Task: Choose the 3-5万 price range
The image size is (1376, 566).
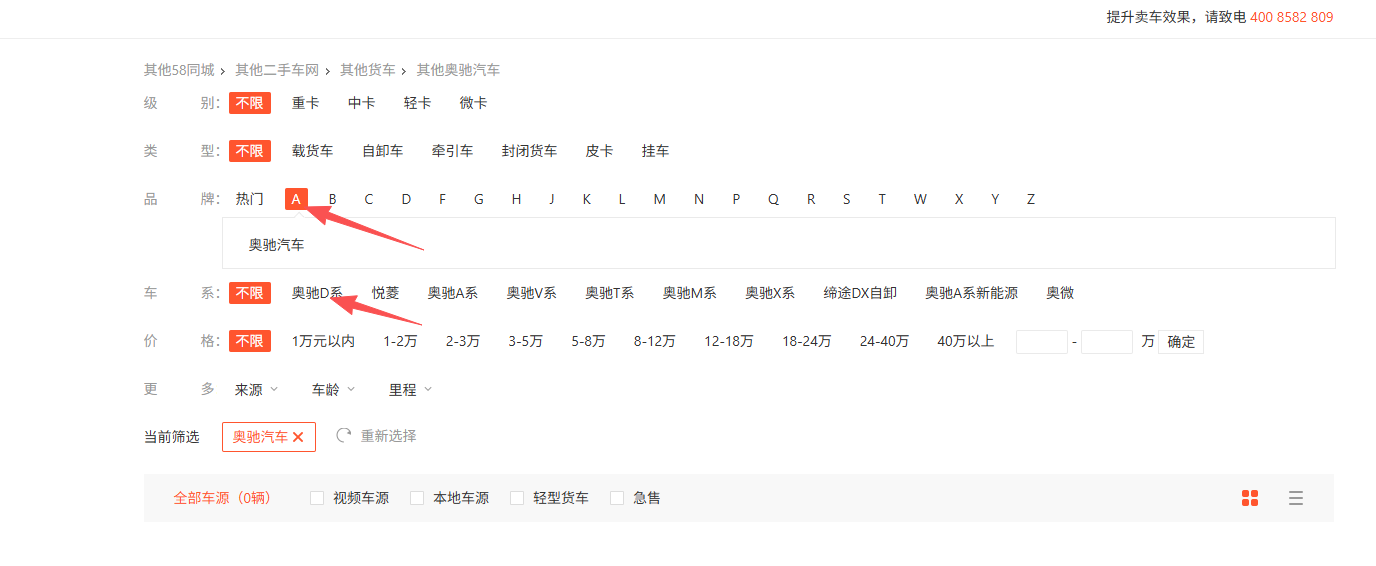Action: click(525, 342)
